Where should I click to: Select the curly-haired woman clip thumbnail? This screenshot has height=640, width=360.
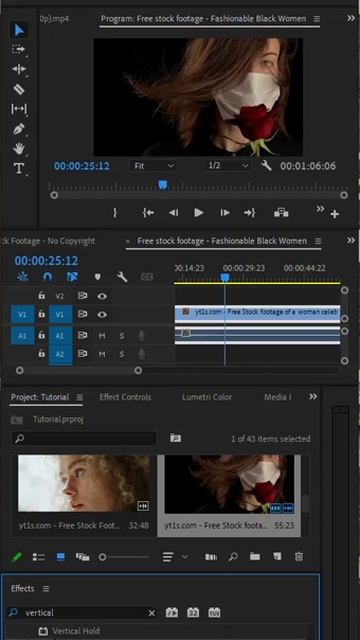coord(84,484)
